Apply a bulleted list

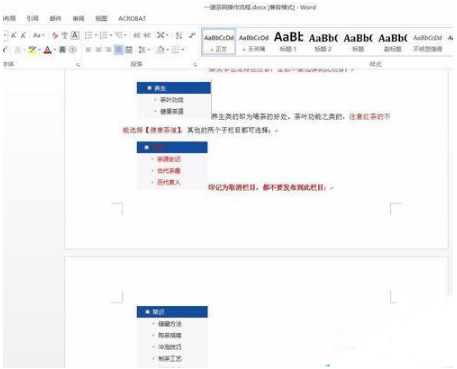coord(88,35)
